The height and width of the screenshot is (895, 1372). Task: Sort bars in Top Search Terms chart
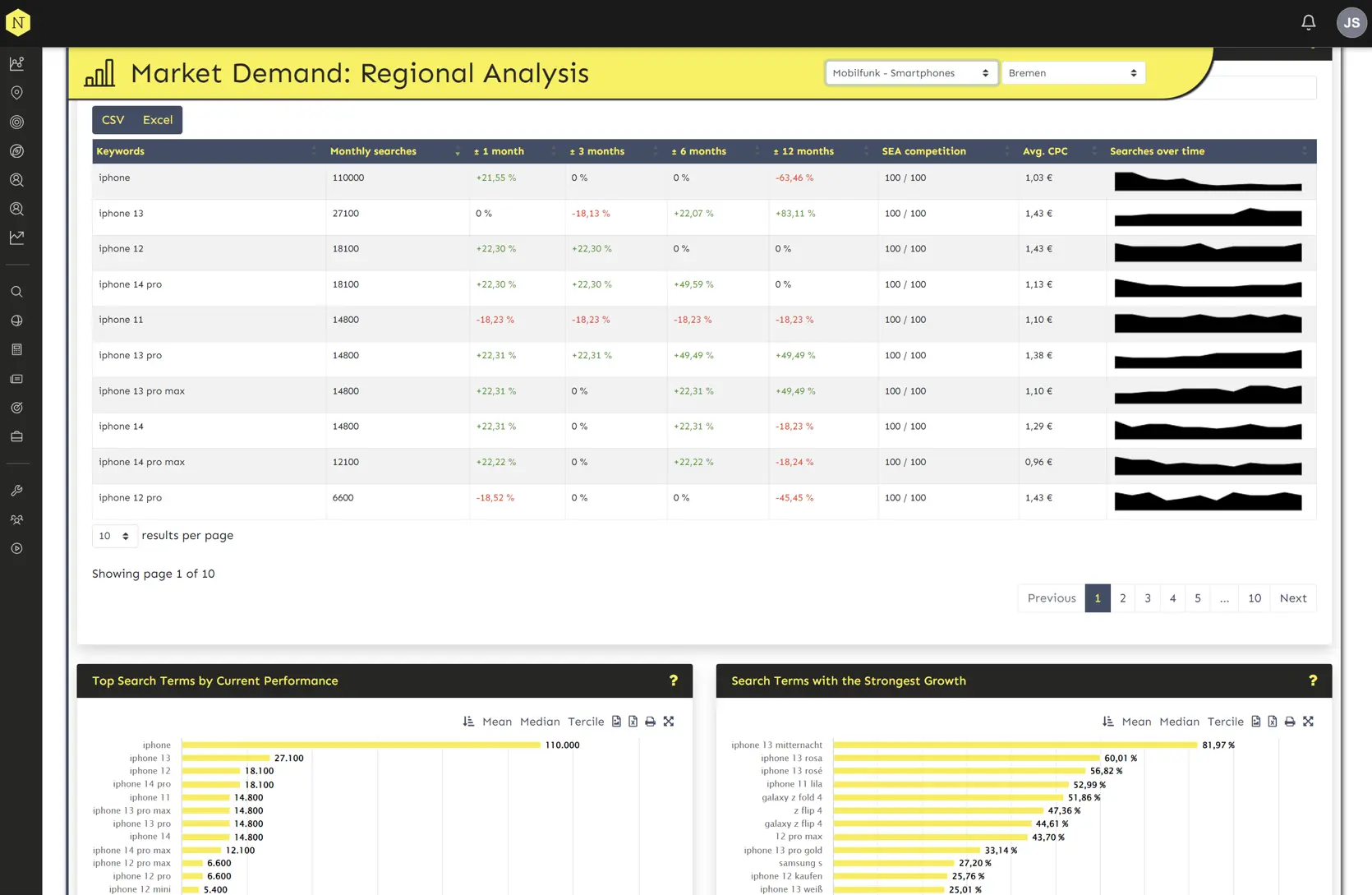468,722
